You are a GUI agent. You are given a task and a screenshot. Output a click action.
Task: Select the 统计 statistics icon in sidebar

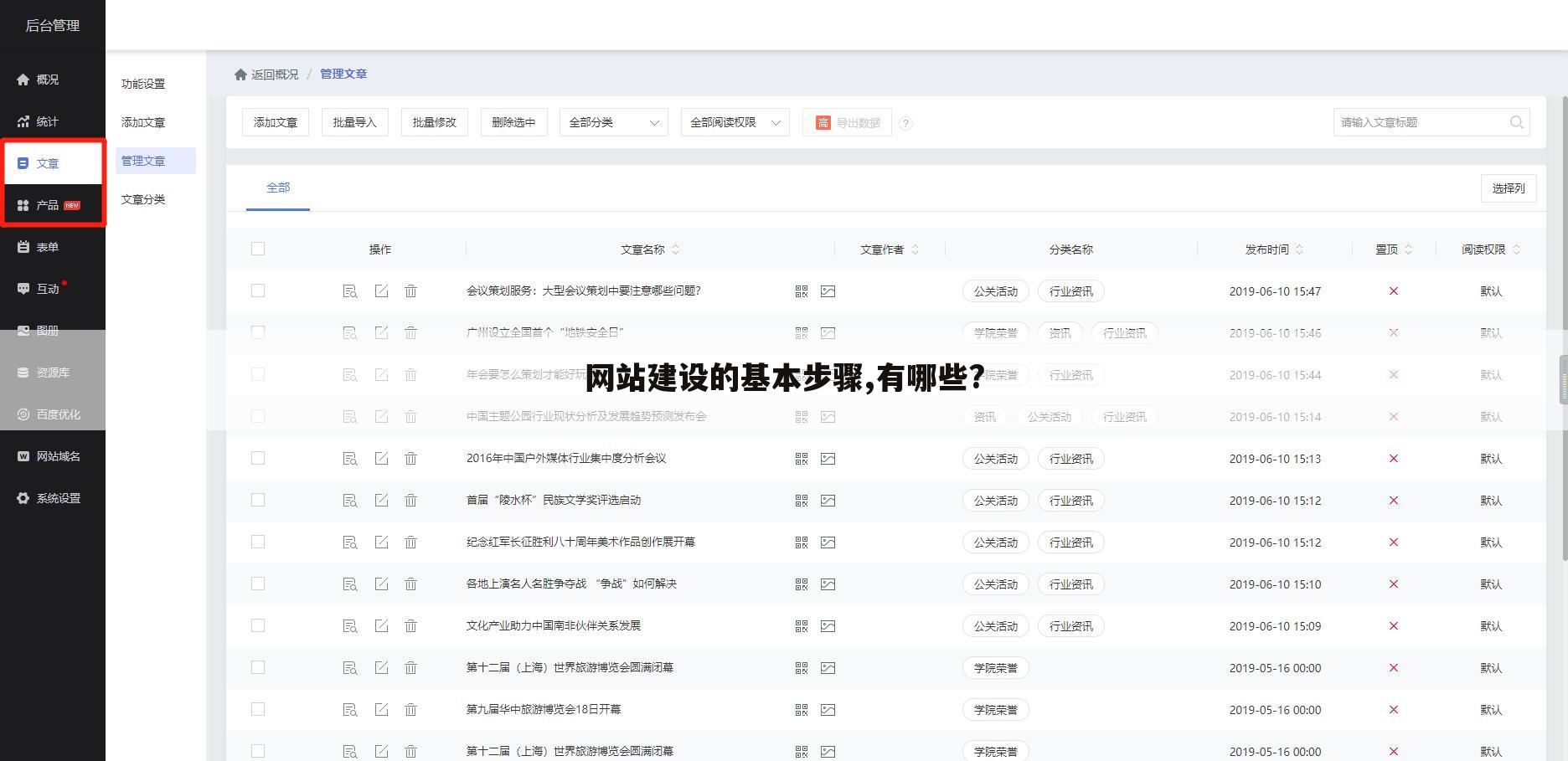(23, 121)
